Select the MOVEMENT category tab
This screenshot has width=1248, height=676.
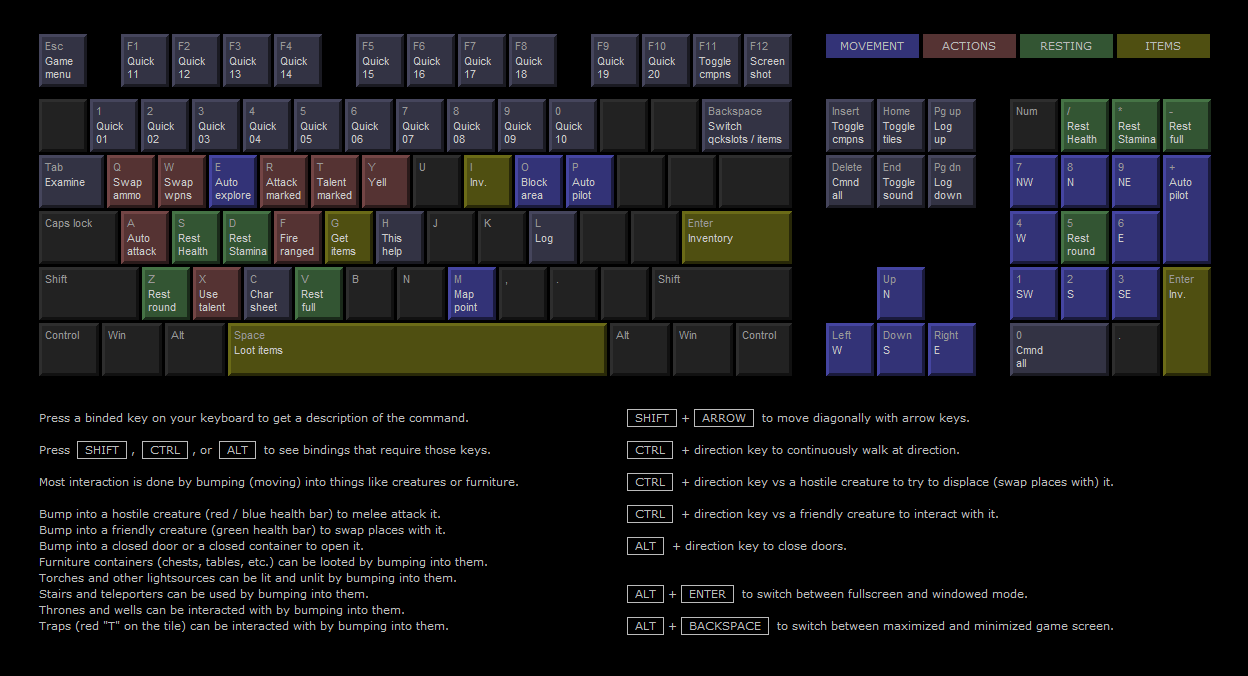(x=872, y=46)
